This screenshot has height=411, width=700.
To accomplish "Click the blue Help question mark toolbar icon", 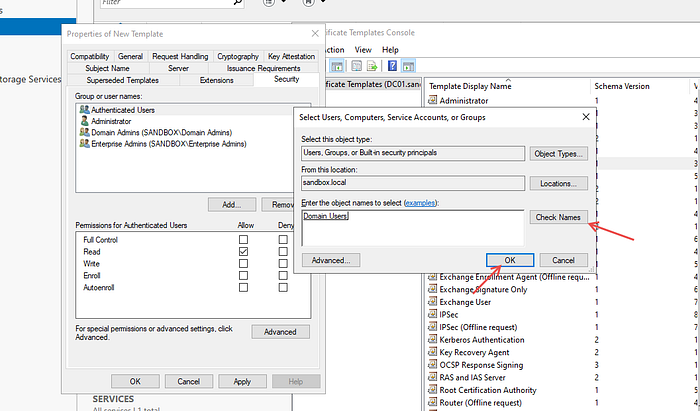I will [x=392, y=66].
